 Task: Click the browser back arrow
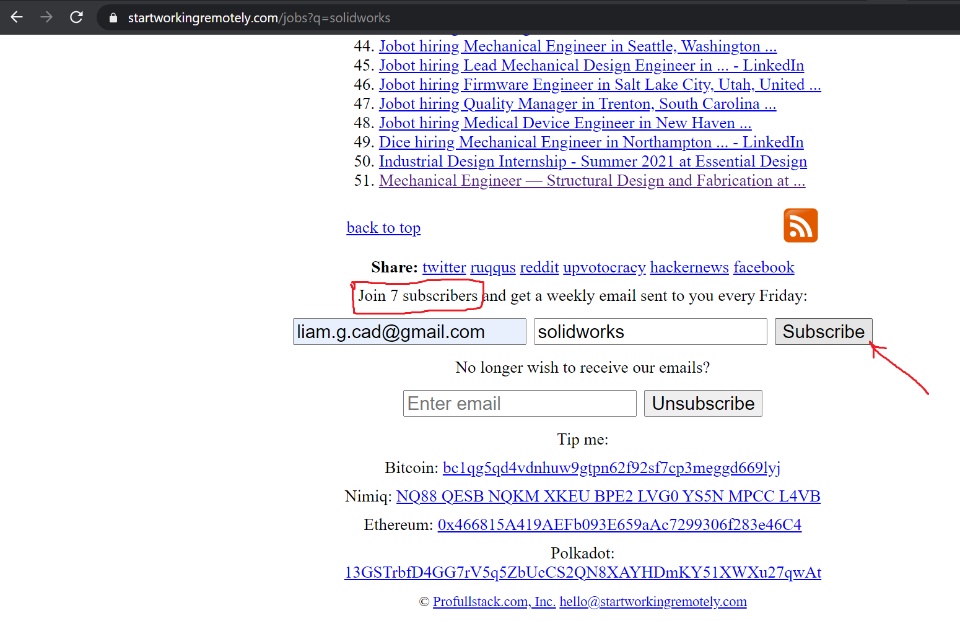(x=17, y=17)
